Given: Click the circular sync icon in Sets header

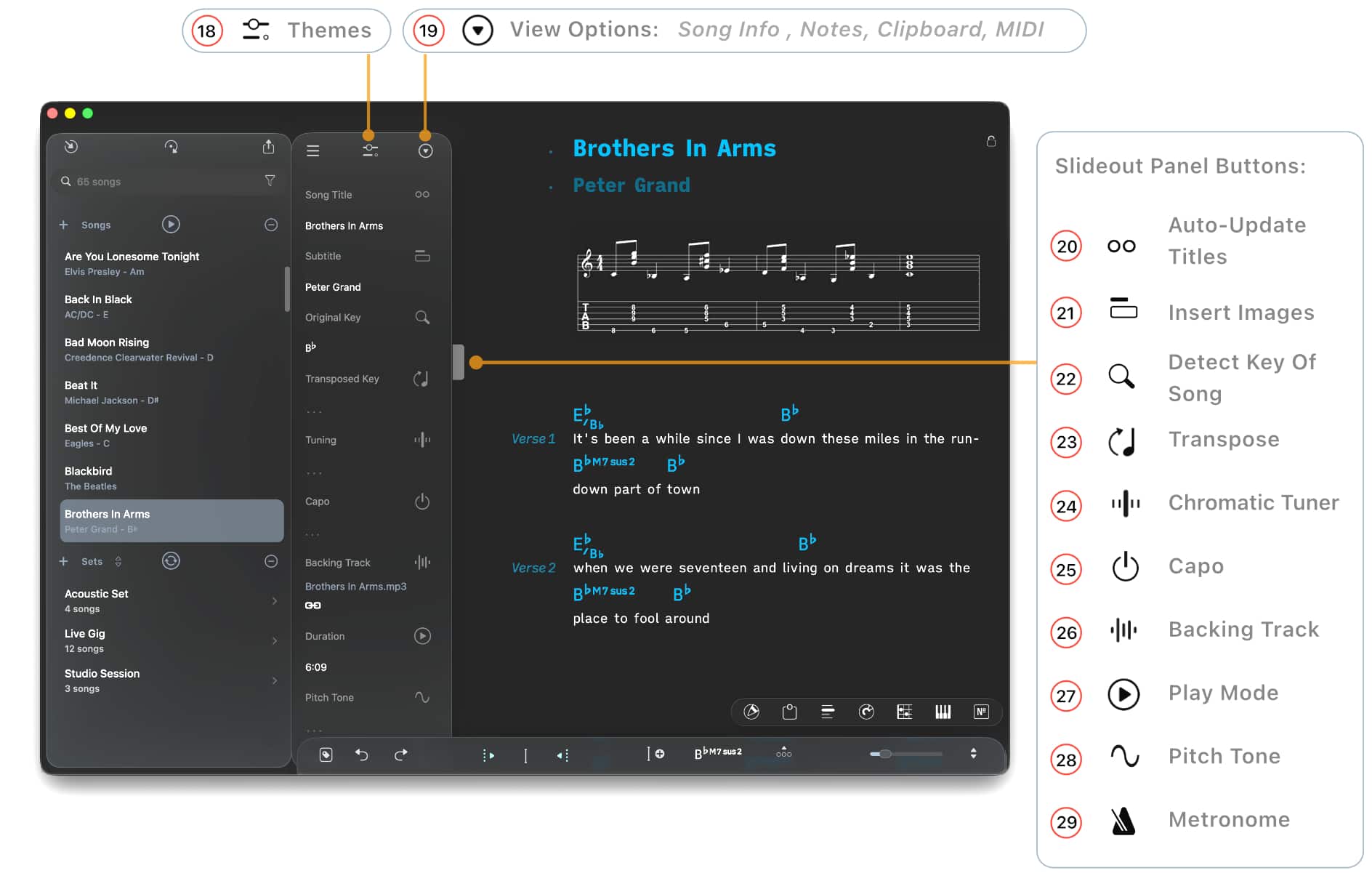Looking at the screenshot, I should coord(171,561).
